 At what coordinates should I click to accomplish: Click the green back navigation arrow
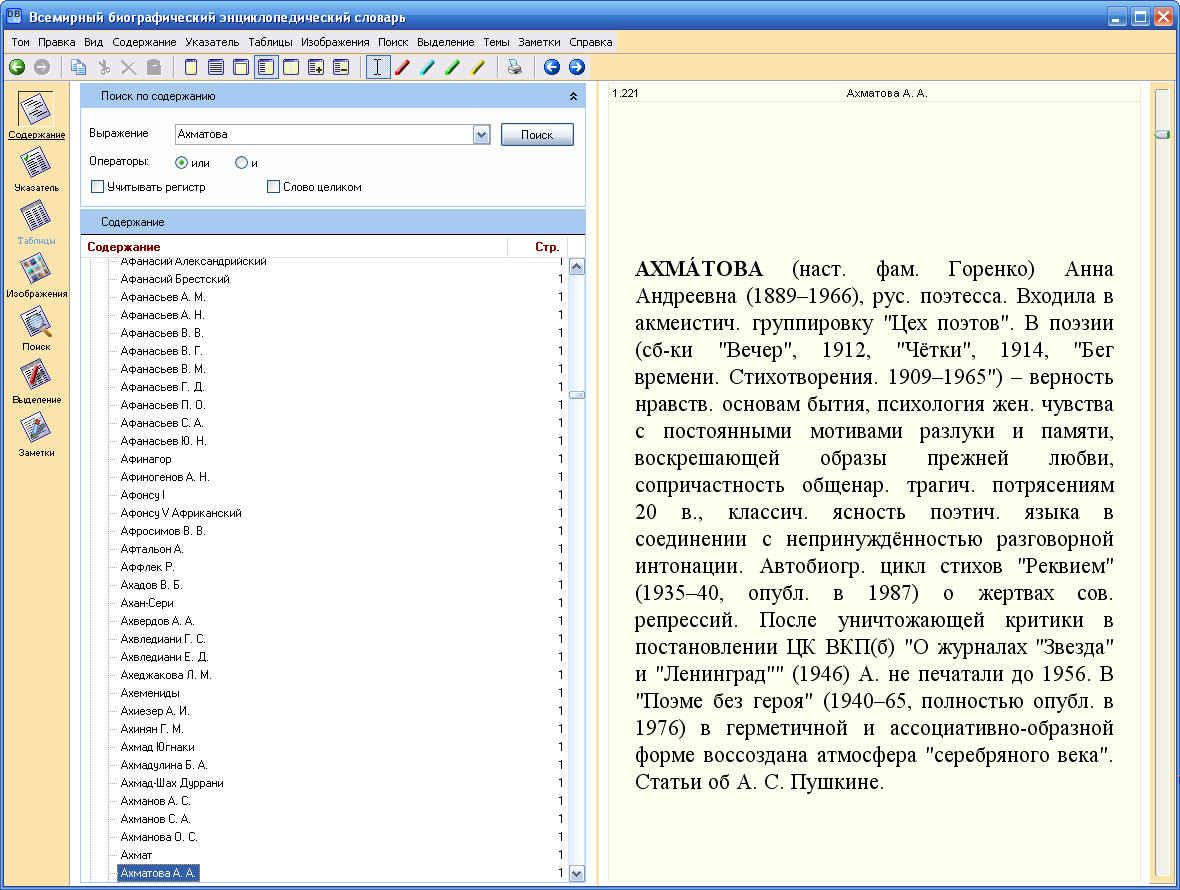[17, 67]
